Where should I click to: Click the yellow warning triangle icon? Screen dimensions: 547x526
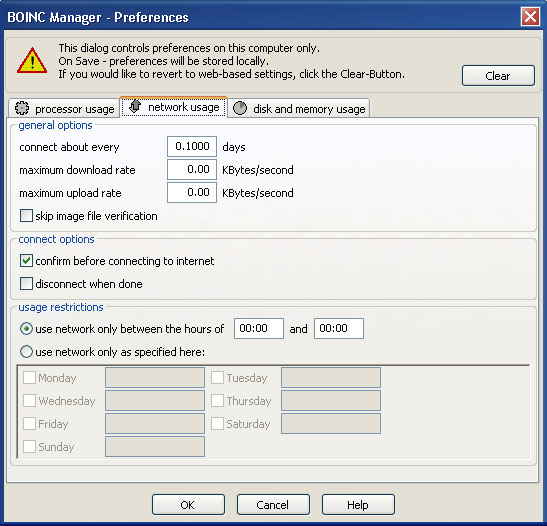click(x=32, y=61)
